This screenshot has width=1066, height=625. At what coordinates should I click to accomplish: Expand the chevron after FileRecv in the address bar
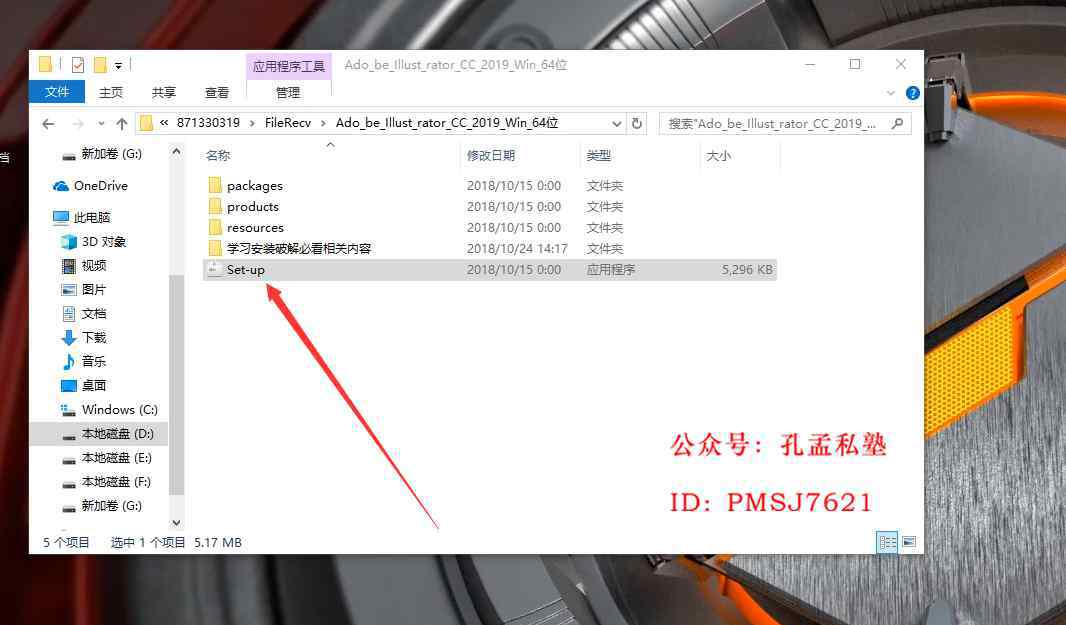(x=323, y=123)
